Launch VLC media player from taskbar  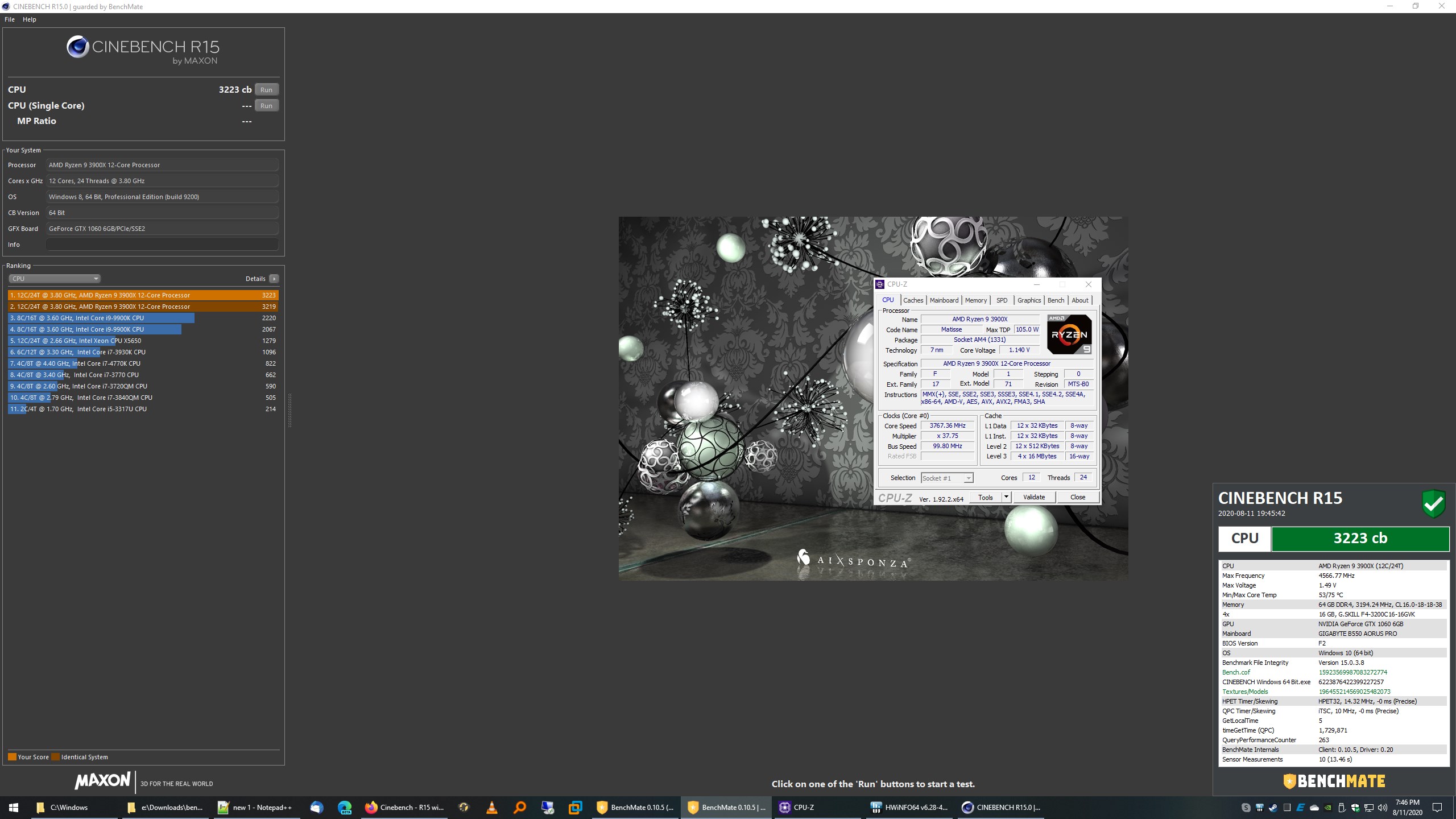coord(492,808)
